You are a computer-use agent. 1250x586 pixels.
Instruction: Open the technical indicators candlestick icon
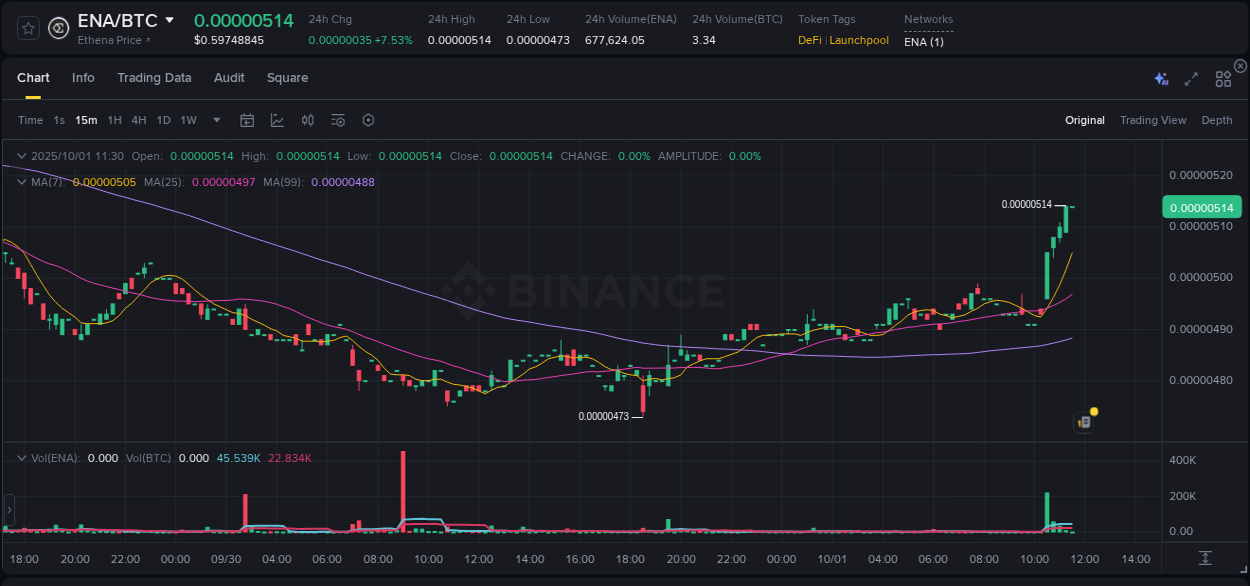[307, 119]
